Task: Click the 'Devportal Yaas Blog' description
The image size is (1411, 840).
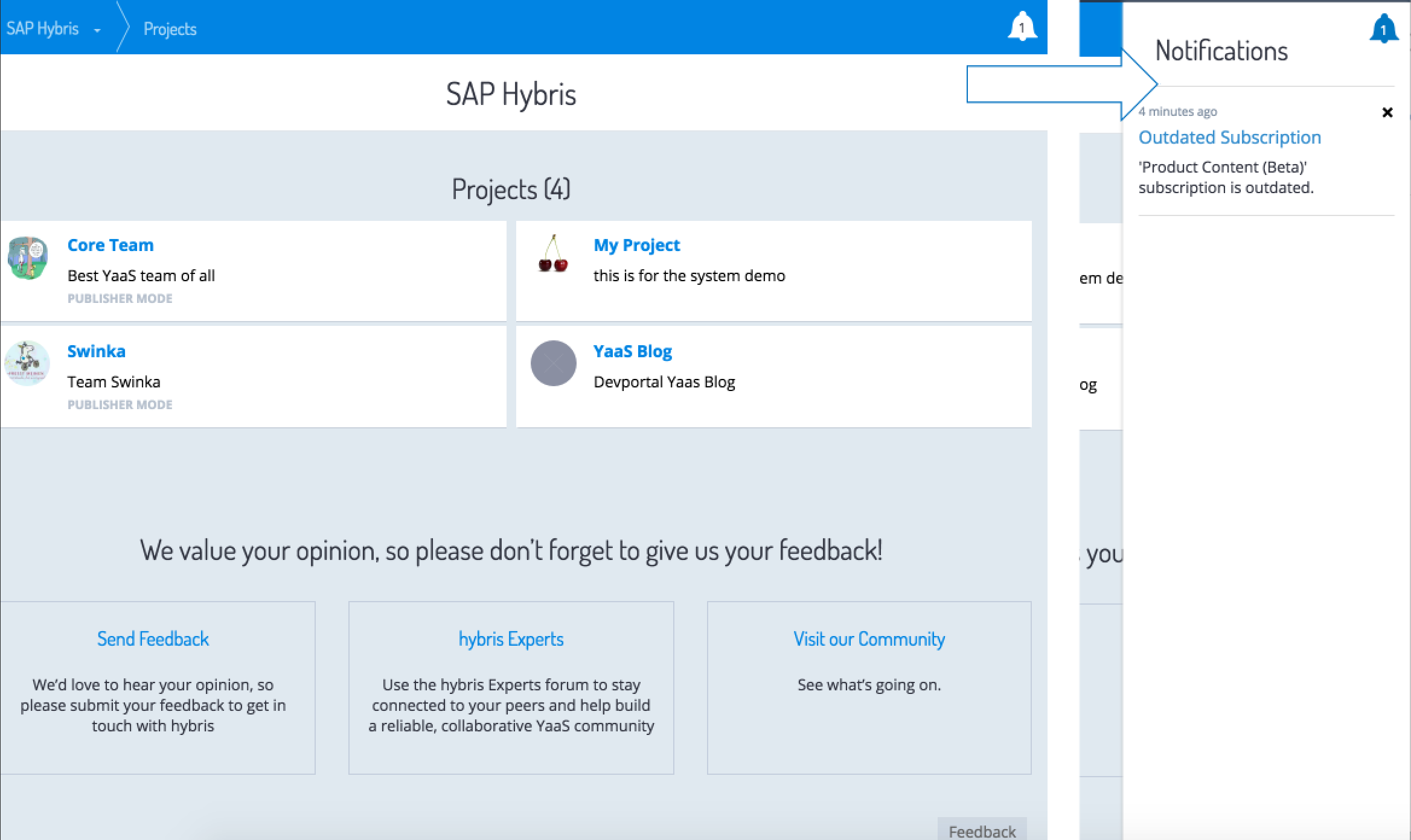Action: pos(664,382)
